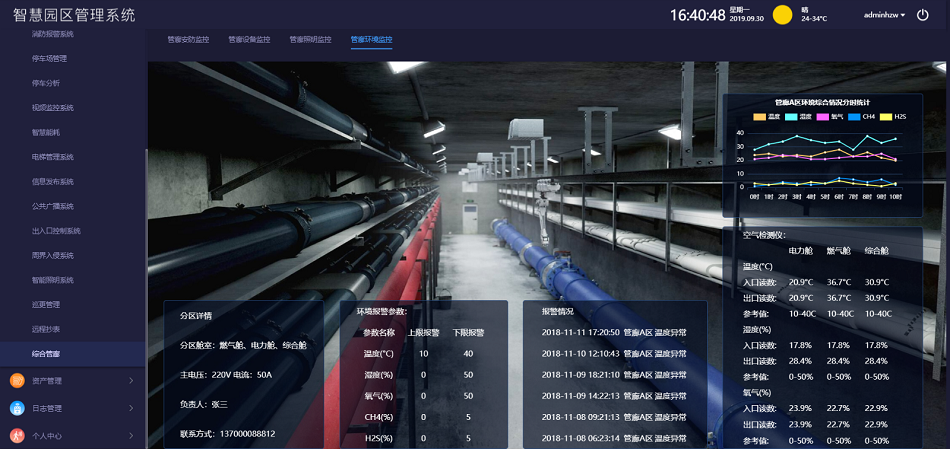The width and height of the screenshot is (950, 449).
Task: Click the power logout icon
Action: point(922,15)
